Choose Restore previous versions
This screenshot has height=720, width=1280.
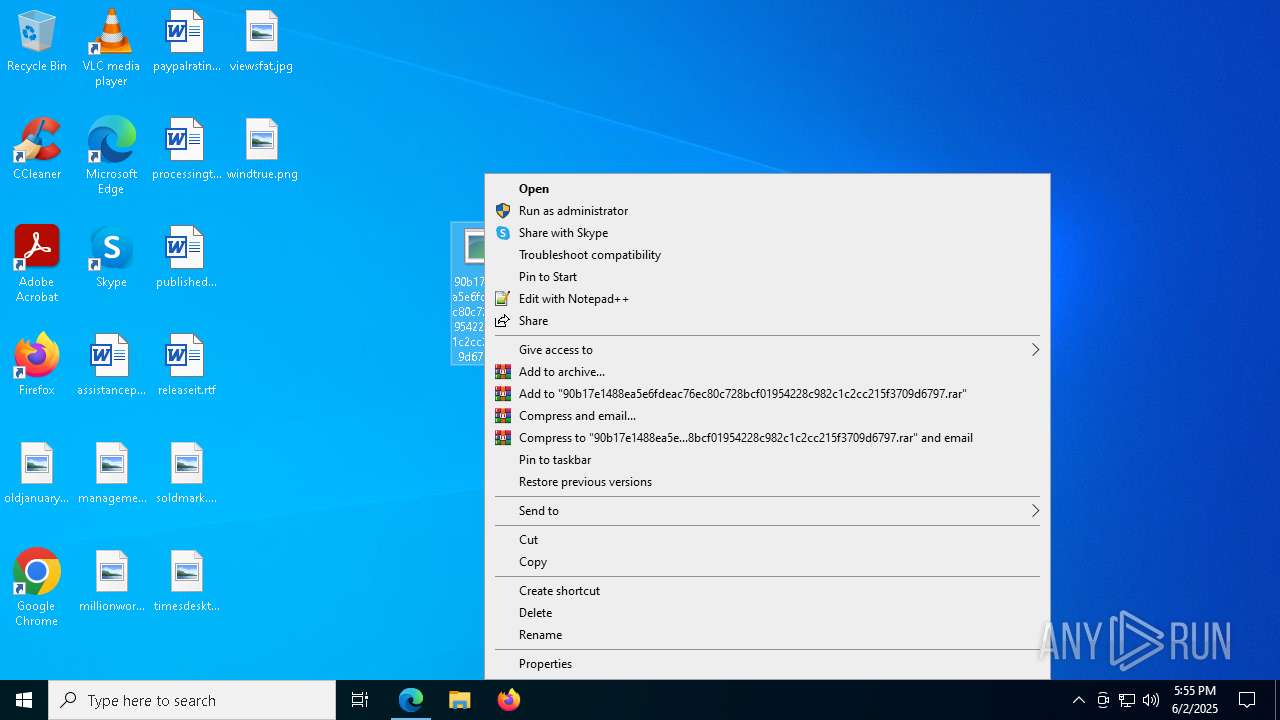767,482
